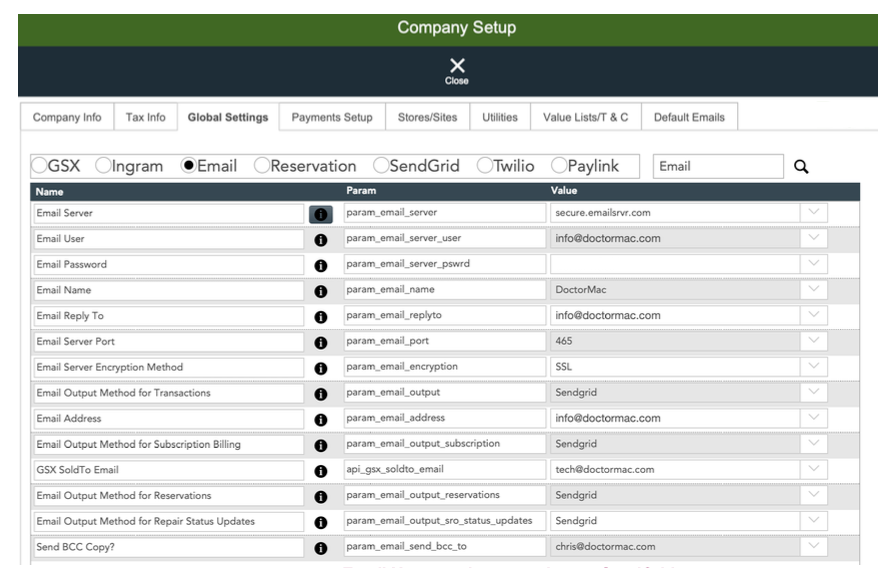Click the info icon for Email Server
This screenshot has width=882, height=568.
click(321, 213)
